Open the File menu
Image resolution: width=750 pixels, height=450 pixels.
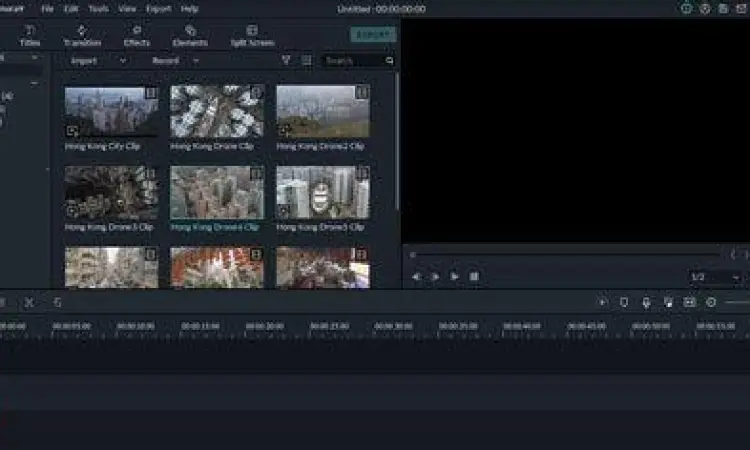[47, 8]
